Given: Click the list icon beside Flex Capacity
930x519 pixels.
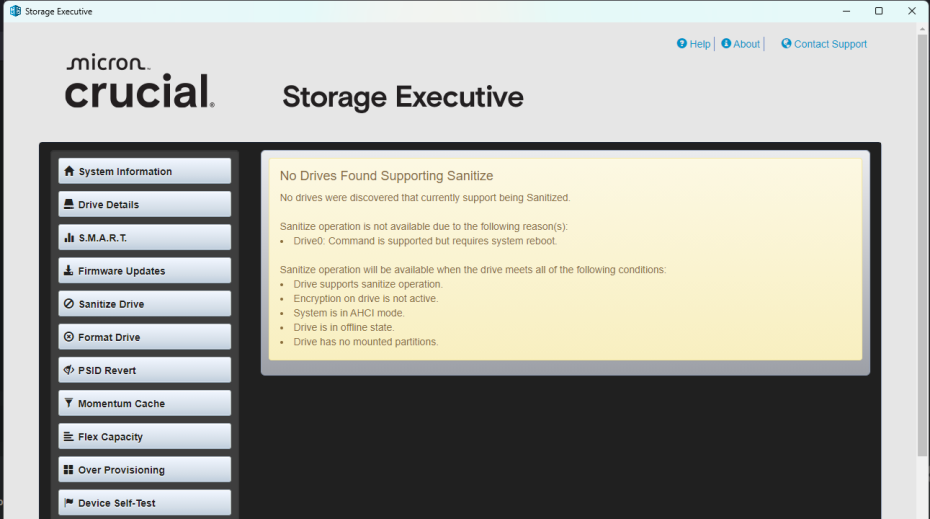Looking at the screenshot, I should [69, 437].
